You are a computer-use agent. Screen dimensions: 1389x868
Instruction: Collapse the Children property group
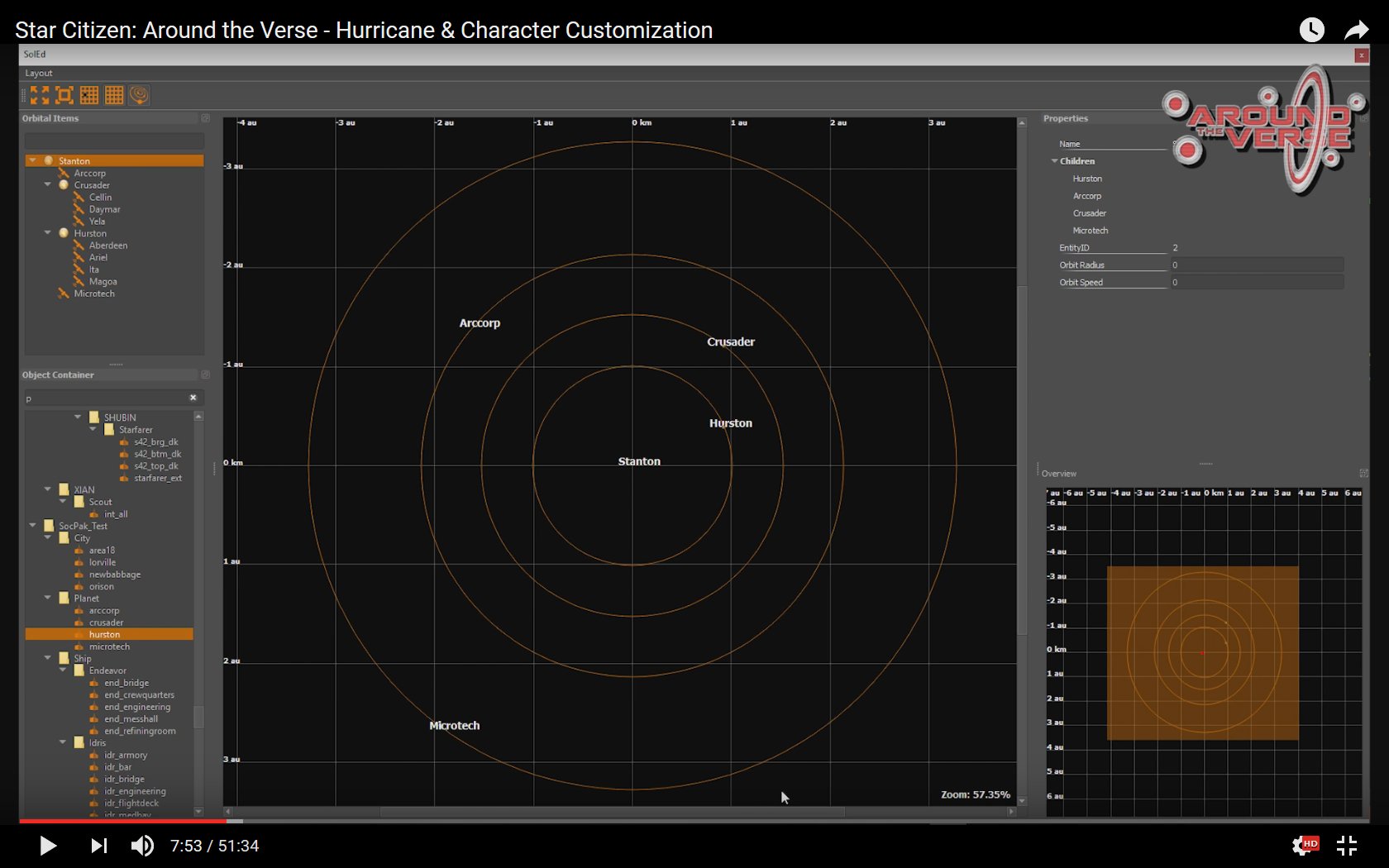[x=1054, y=161]
